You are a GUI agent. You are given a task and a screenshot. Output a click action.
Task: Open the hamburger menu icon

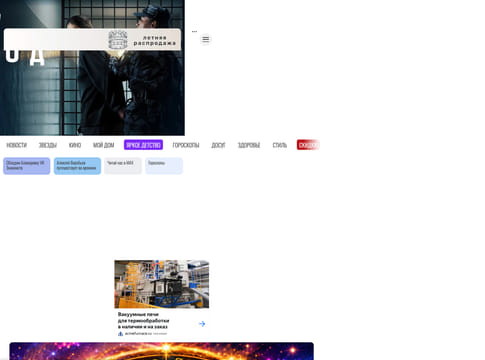[x=206, y=39]
